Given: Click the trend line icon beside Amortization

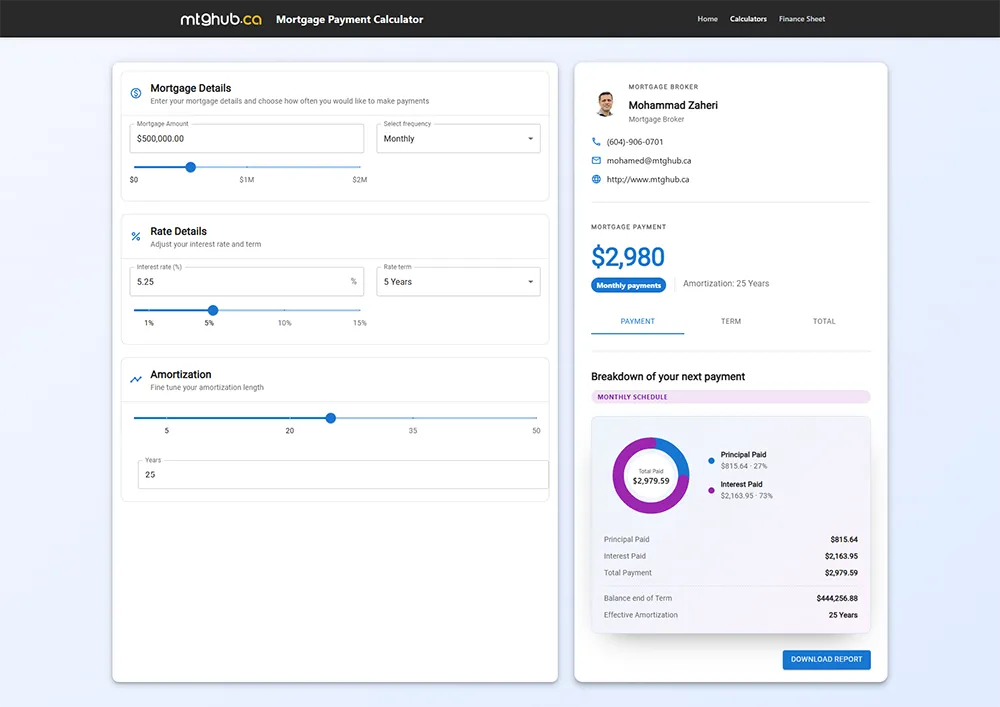Looking at the screenshot, I should [136, 379].
